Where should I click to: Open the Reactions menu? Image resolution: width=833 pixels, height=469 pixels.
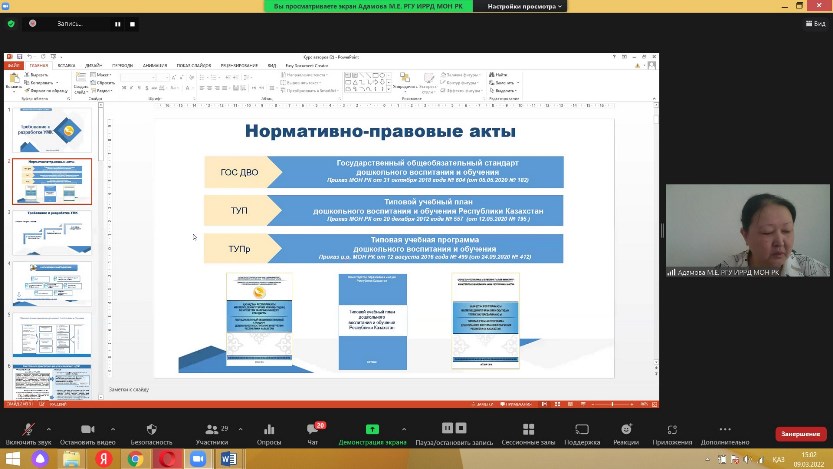(626, 429)
